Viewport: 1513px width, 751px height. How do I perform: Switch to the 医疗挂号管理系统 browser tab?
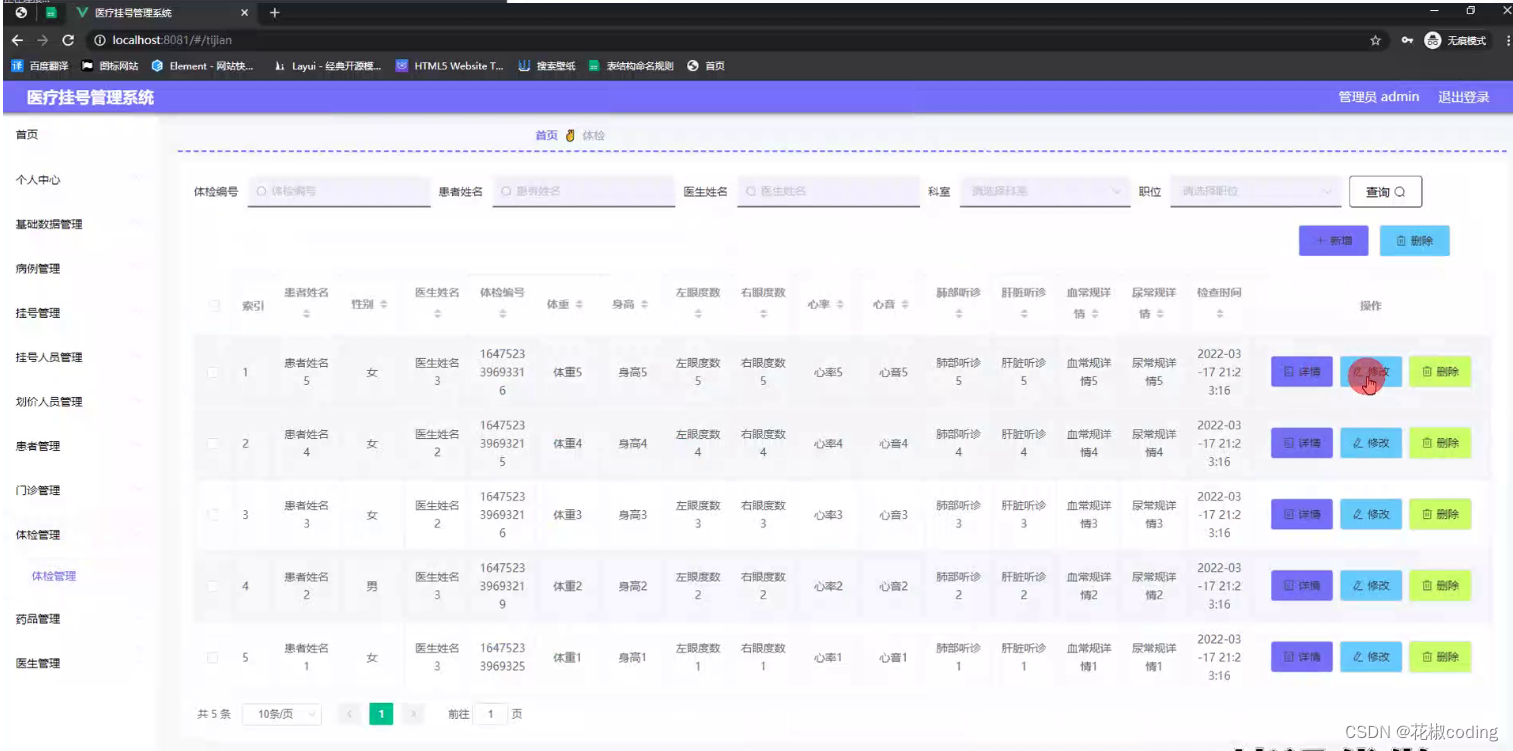pos(160,13)
